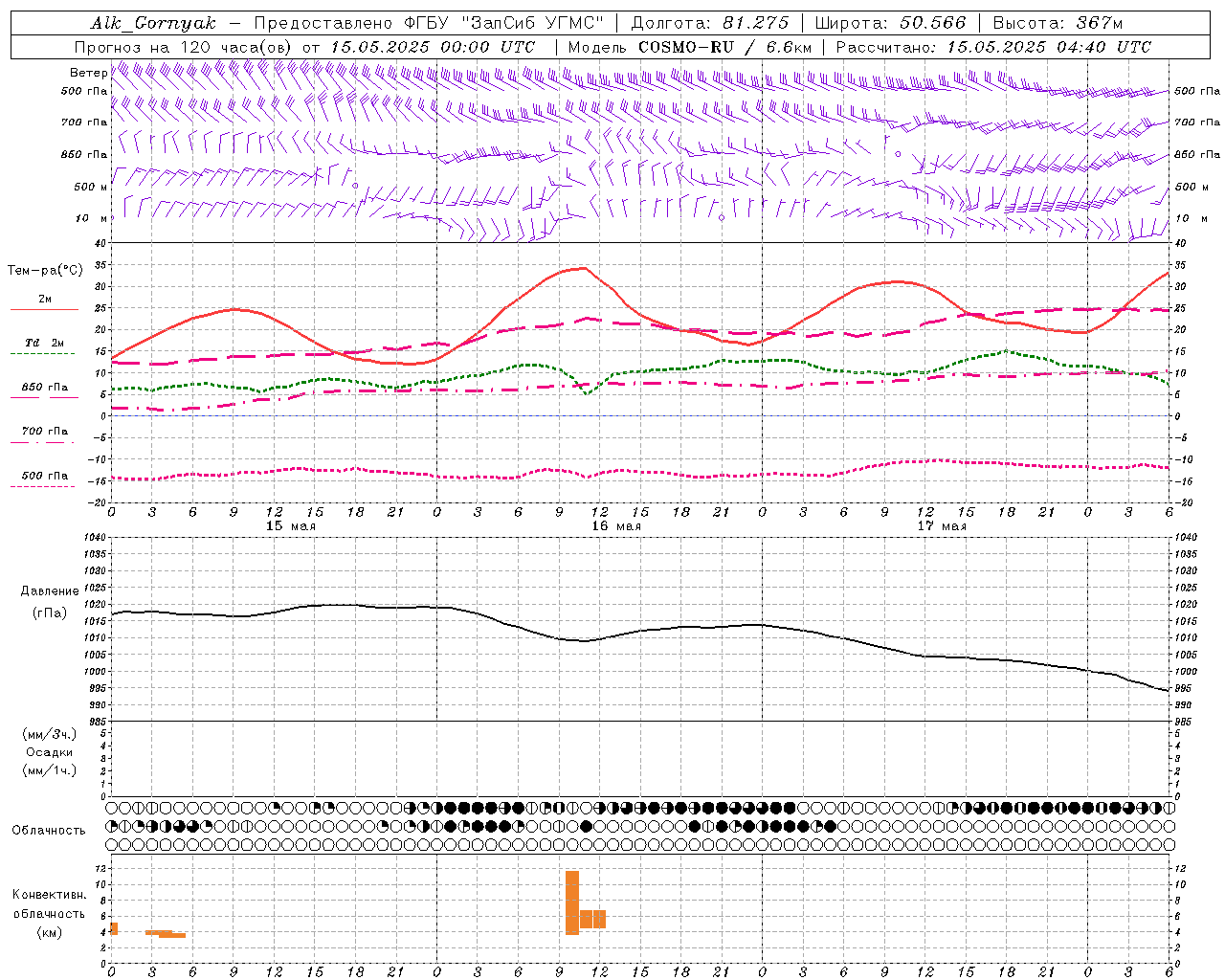Select the text 'Предоставлено ФГБУ "ЗапСиб УГМС"'

click(x=430, y=23)
